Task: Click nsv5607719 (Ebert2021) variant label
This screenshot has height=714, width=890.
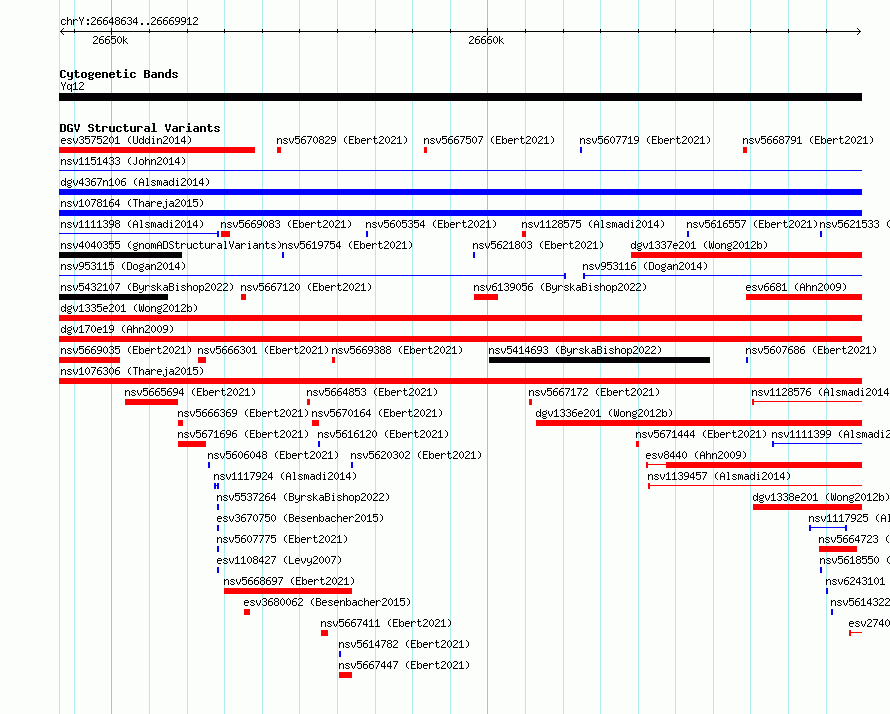Action: coord(645,140)
